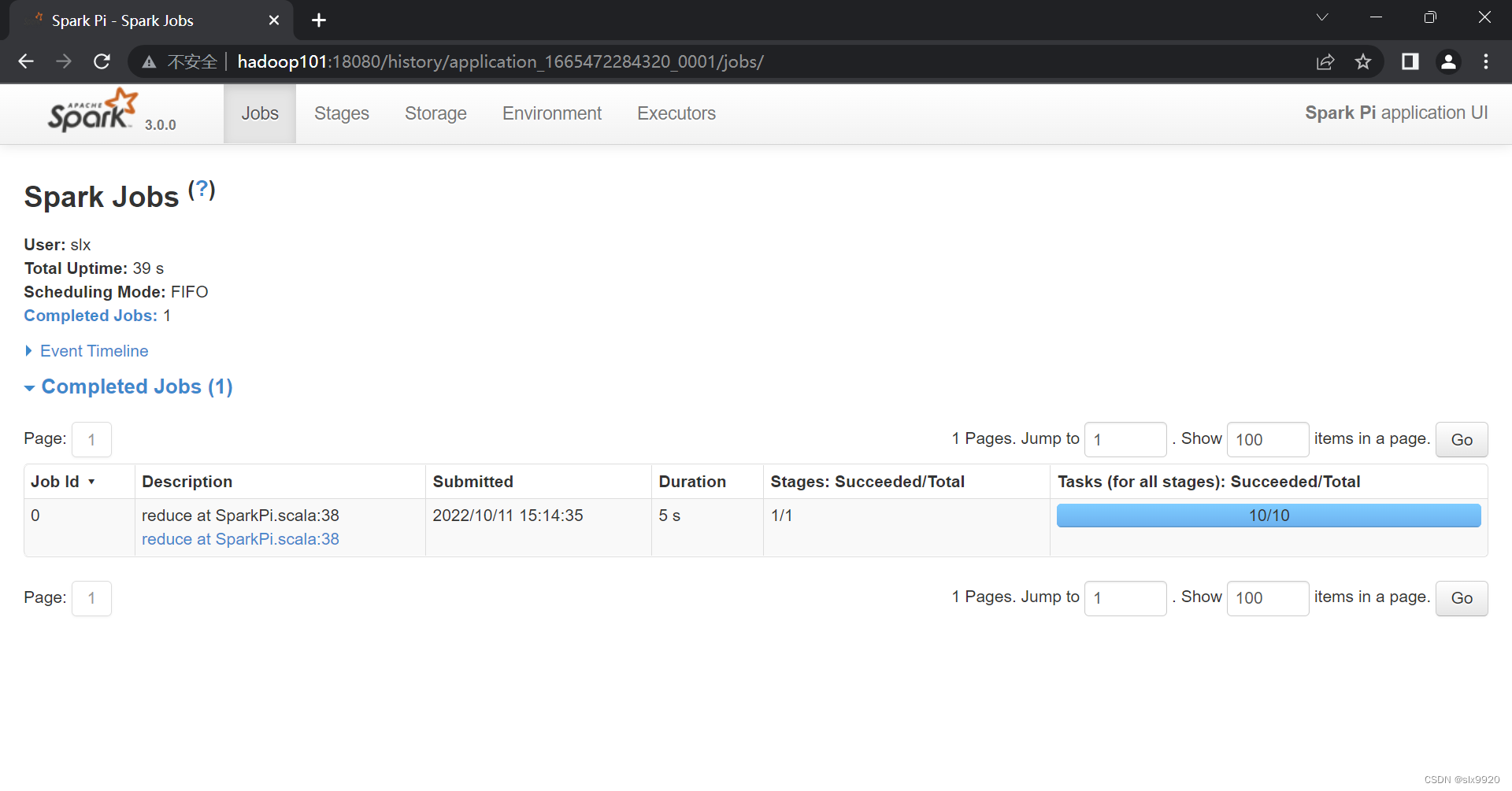Click the top Go button
1512x791 pixels.
pos(1462,439)
